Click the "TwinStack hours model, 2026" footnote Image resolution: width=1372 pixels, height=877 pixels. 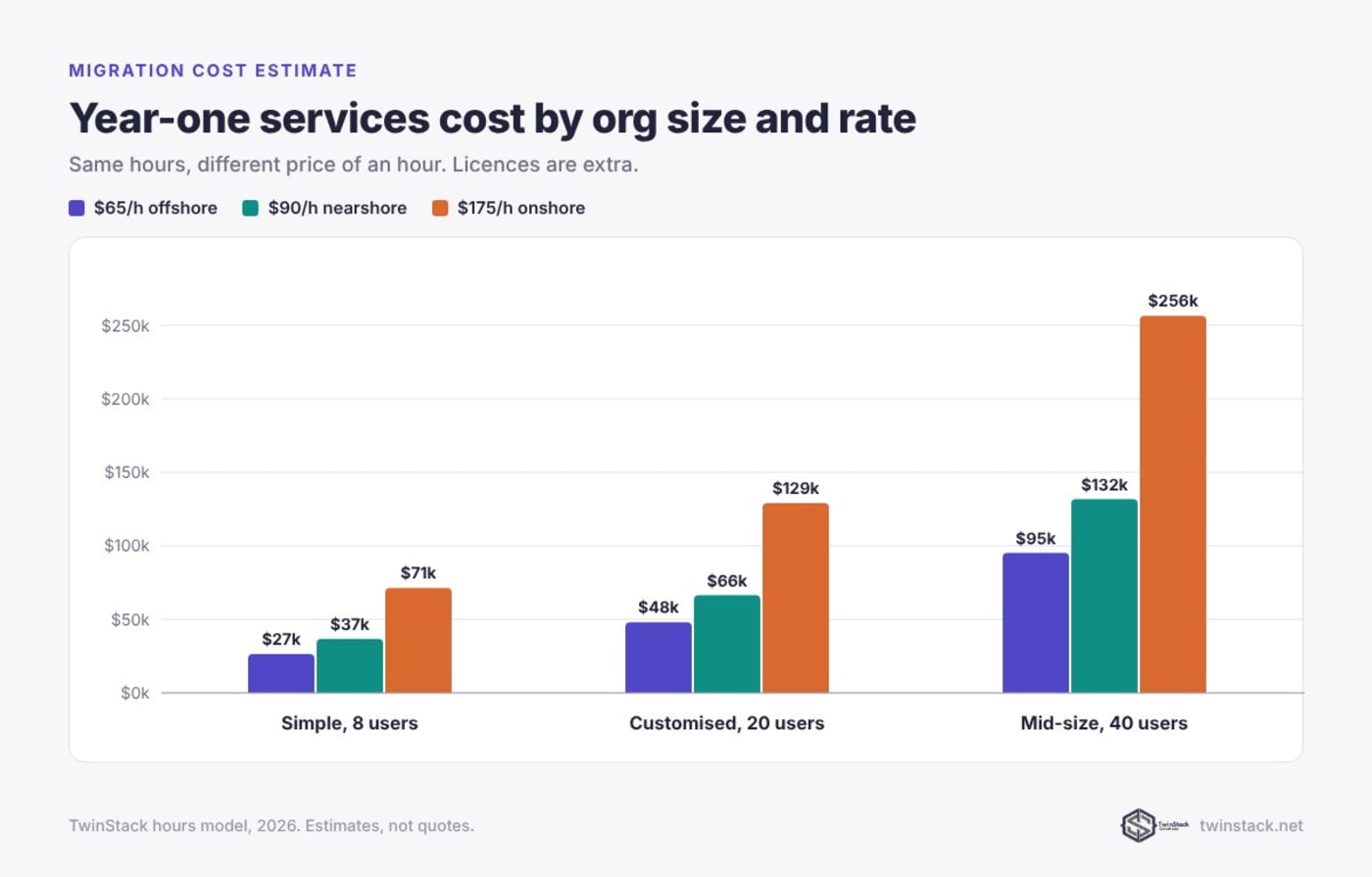click(271, 825)
